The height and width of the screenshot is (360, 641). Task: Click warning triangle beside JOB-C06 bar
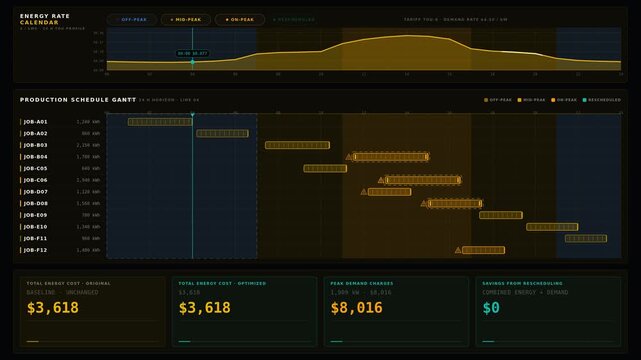(x=381, y=180)
